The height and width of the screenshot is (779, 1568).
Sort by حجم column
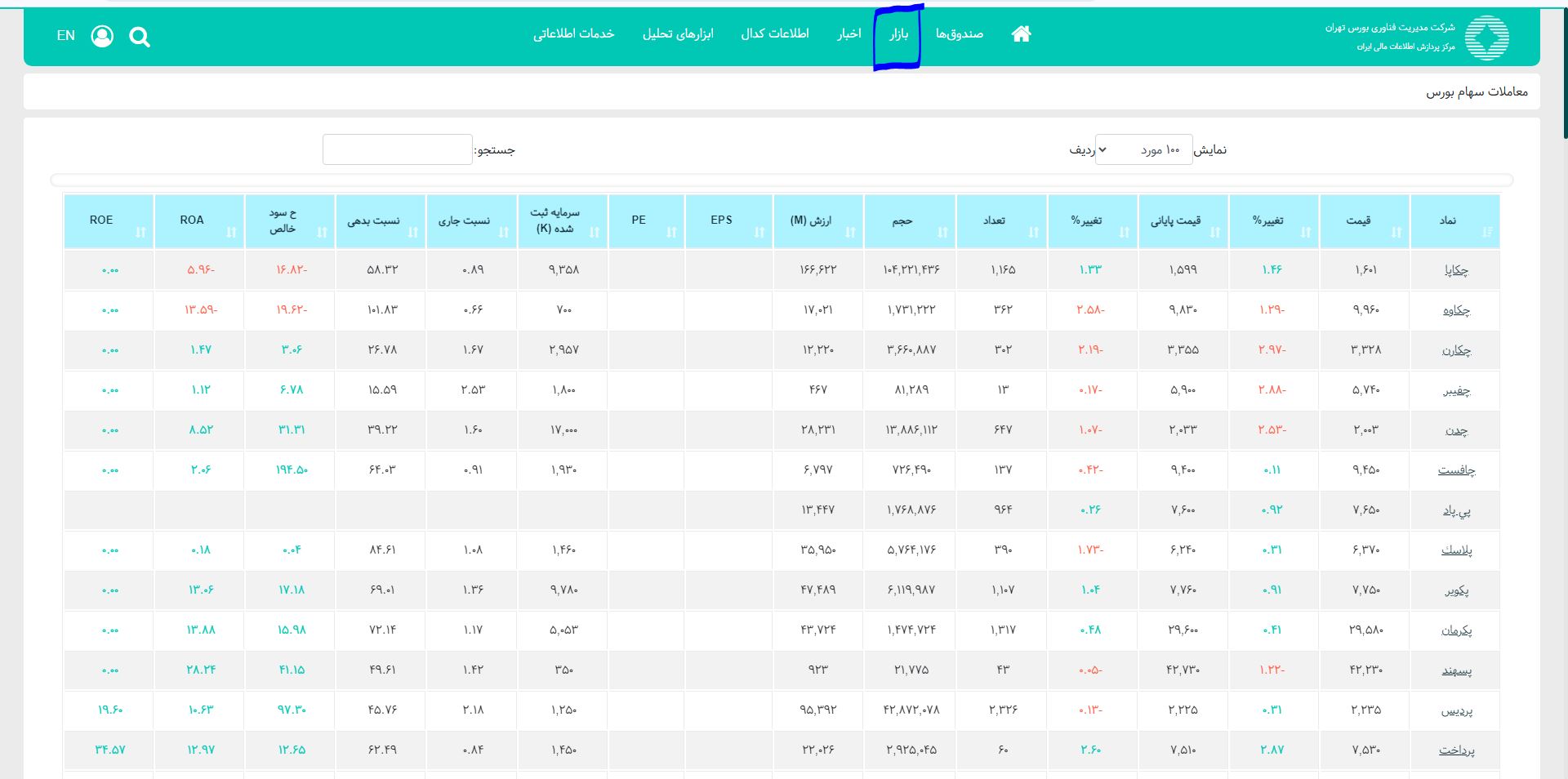[x=910, y=221]
